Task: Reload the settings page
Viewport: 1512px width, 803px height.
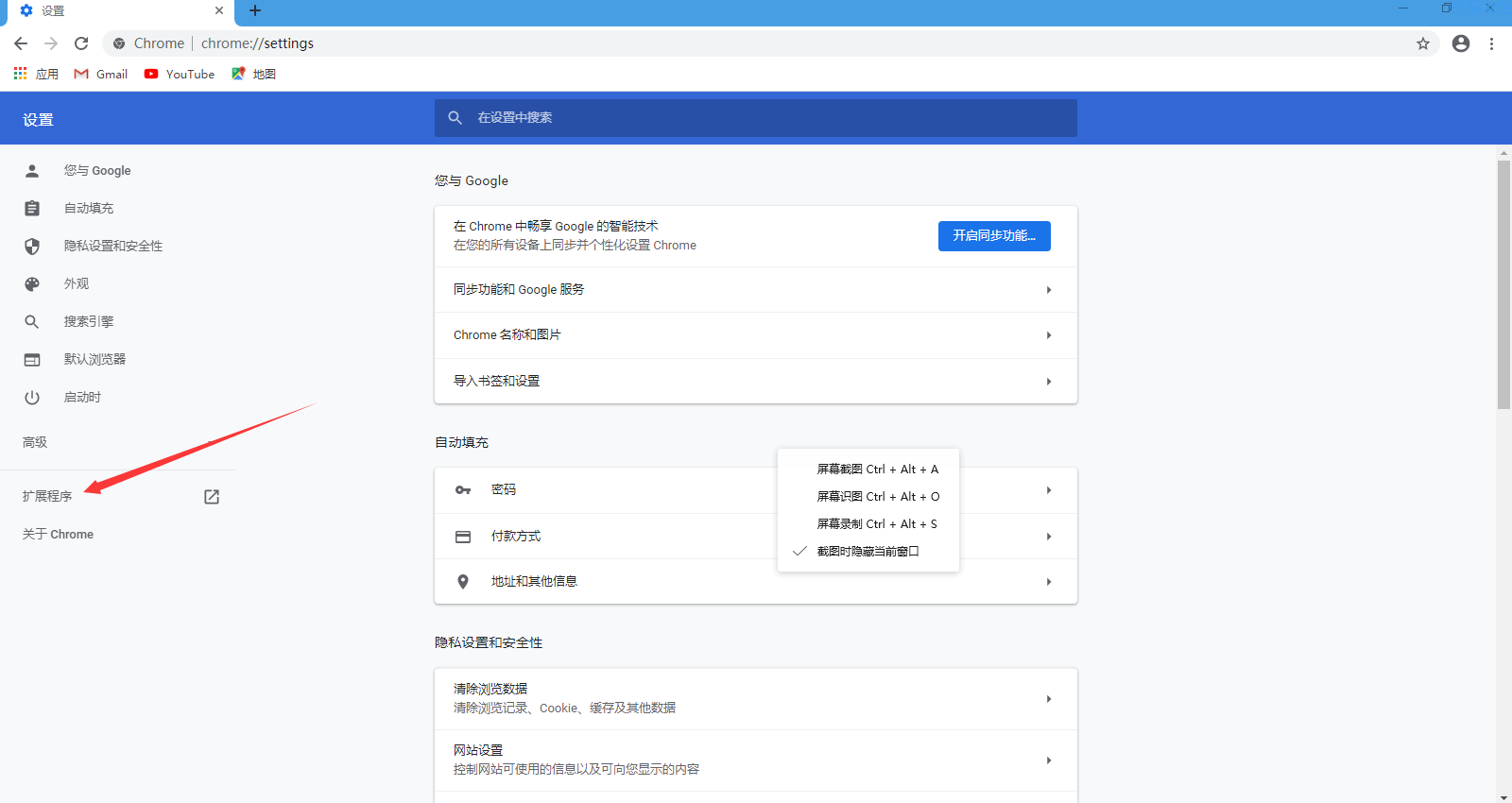Action: 81,43
